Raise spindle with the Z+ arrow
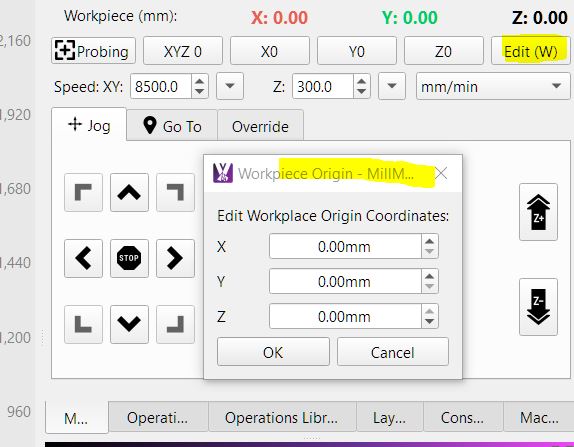 pyautogui.click(x=538, y=212)
